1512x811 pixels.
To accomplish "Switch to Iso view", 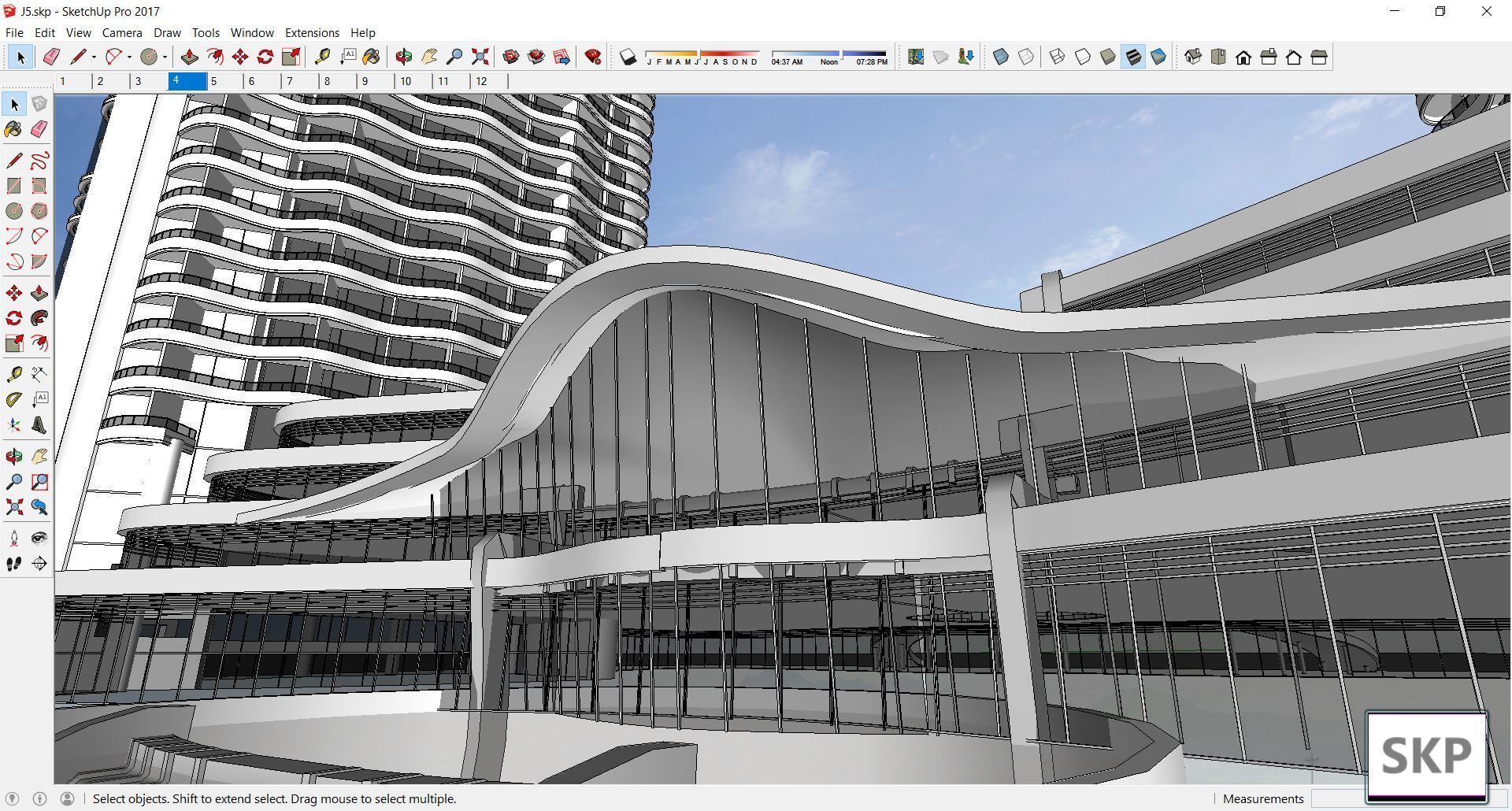I will (x=1193, y=57).
